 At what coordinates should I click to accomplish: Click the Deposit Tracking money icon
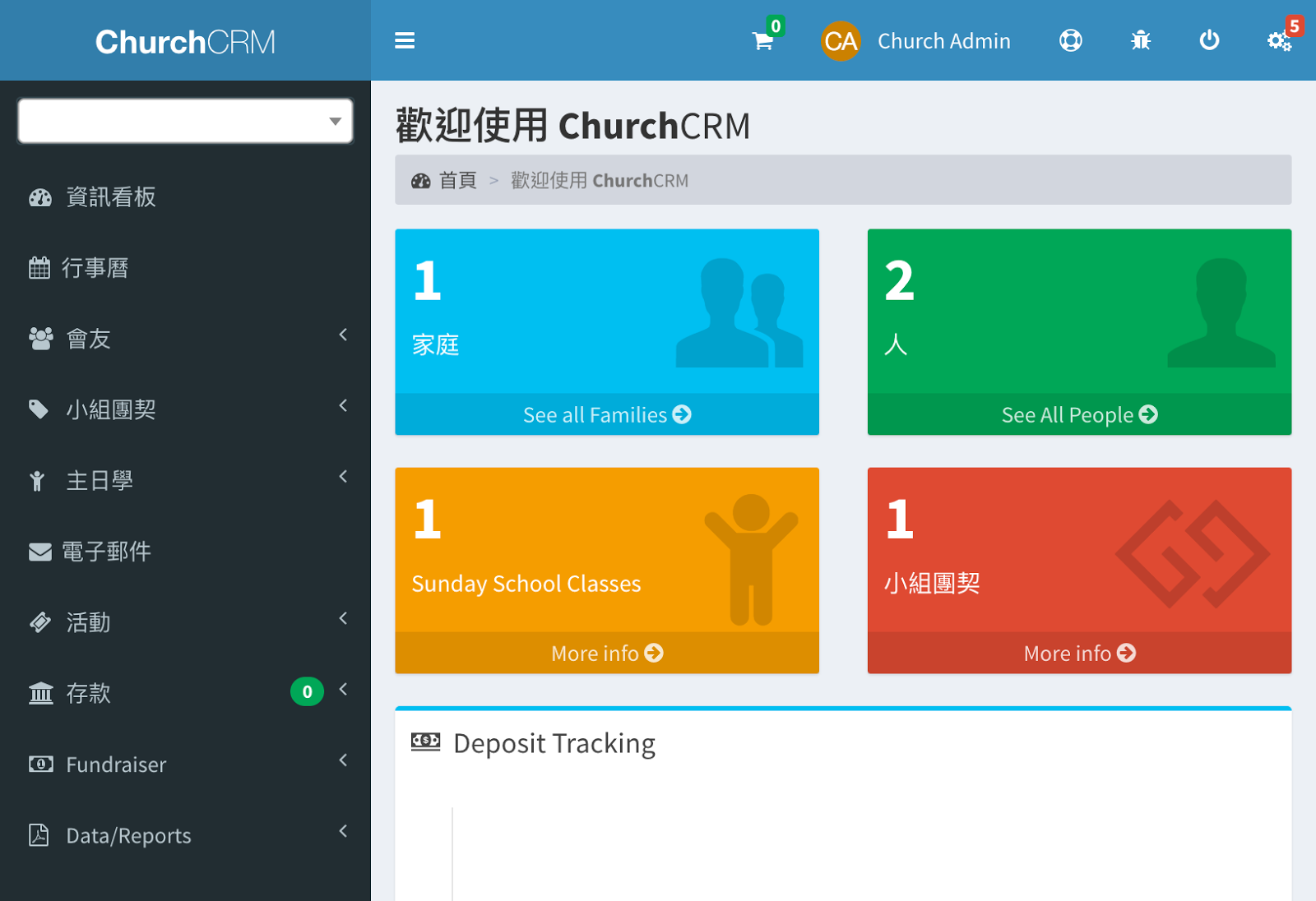pos(425,742)
